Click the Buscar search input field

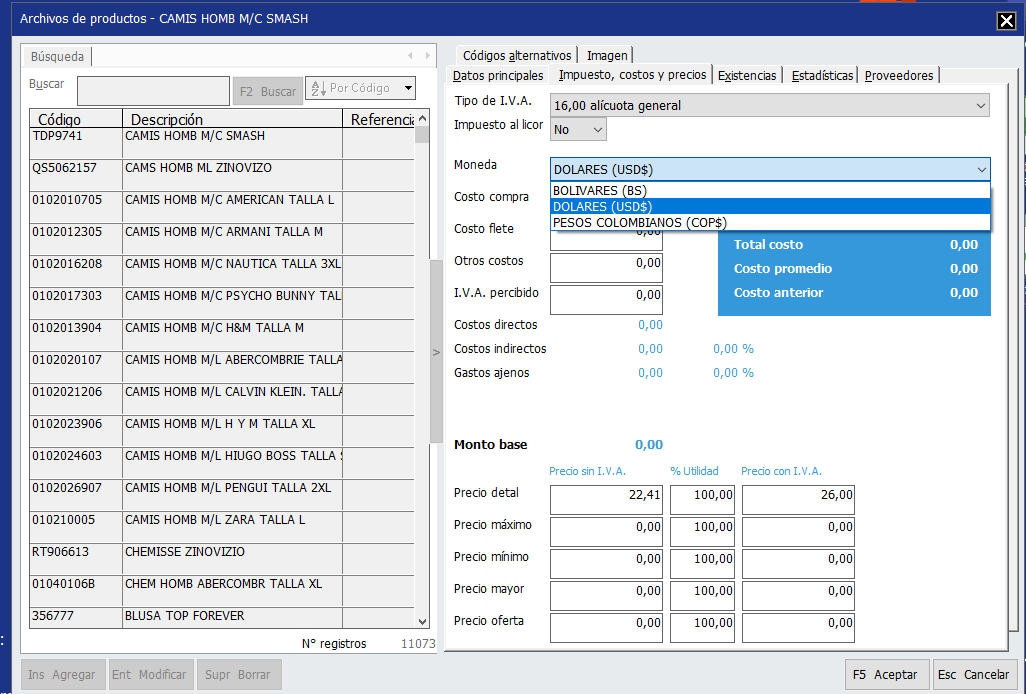click(153, 91)
